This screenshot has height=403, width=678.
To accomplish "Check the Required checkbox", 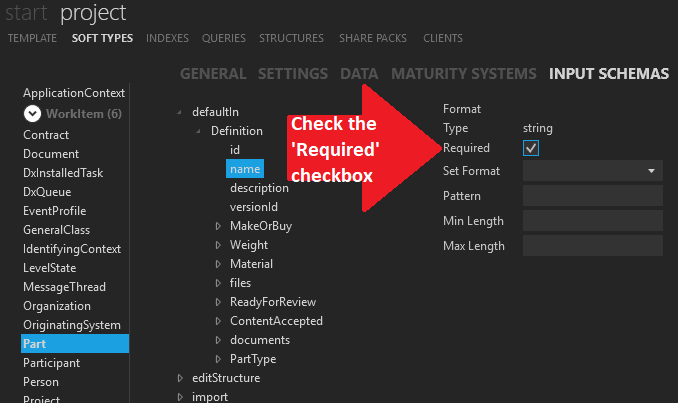I will [531, 148].
